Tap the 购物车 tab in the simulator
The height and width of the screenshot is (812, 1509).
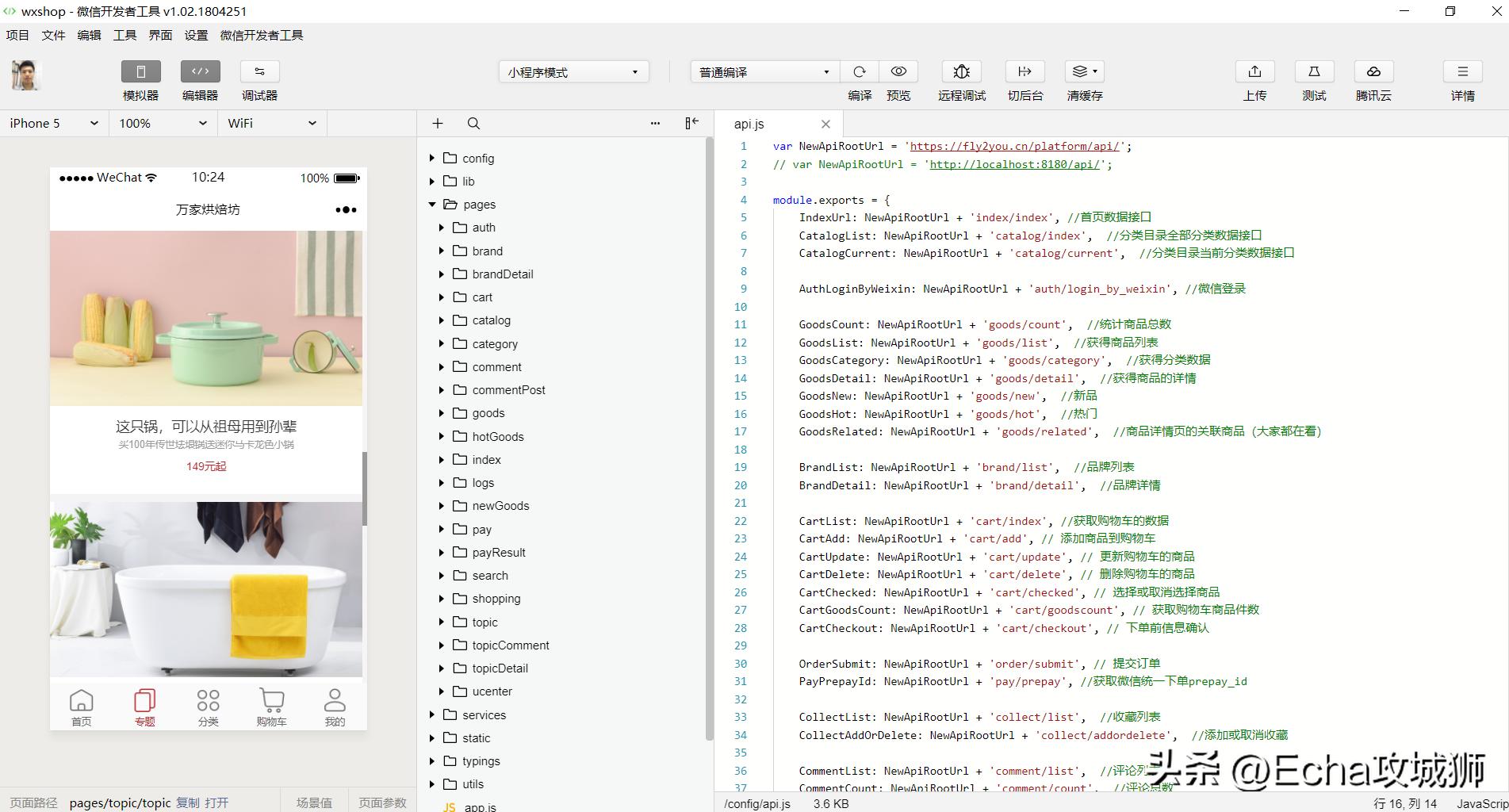271,707
